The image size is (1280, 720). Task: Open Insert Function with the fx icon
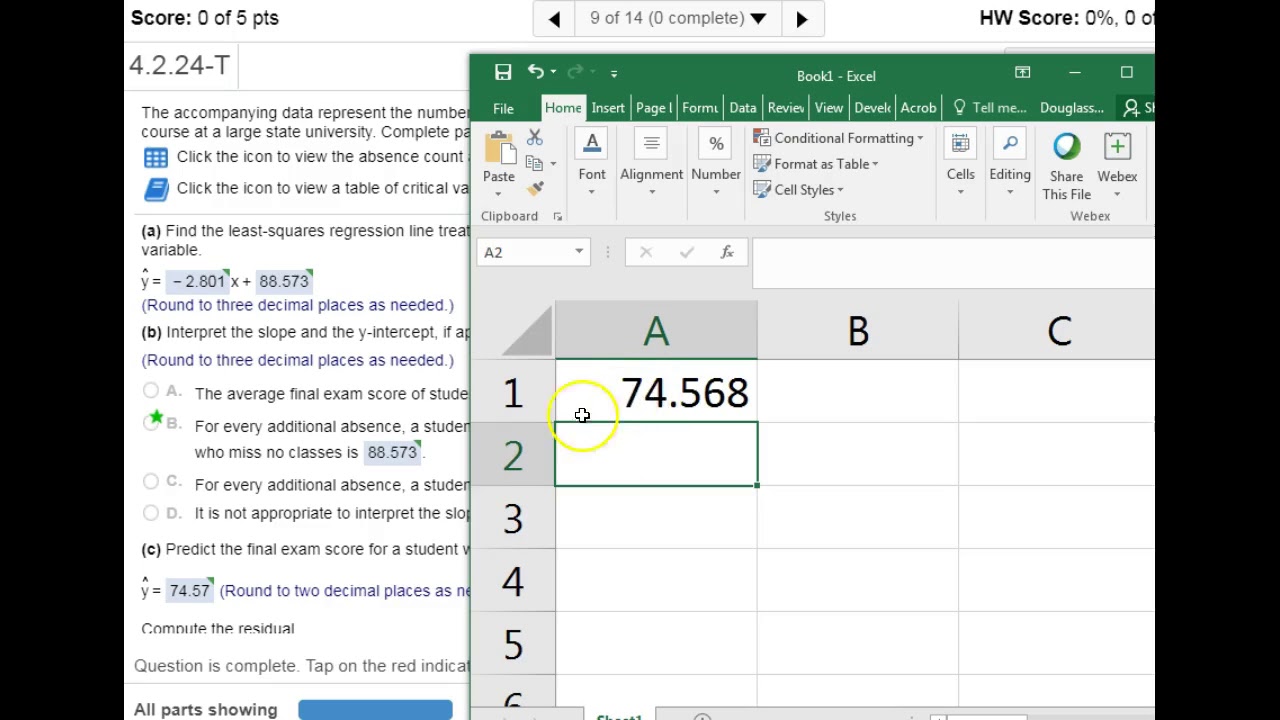727,253
